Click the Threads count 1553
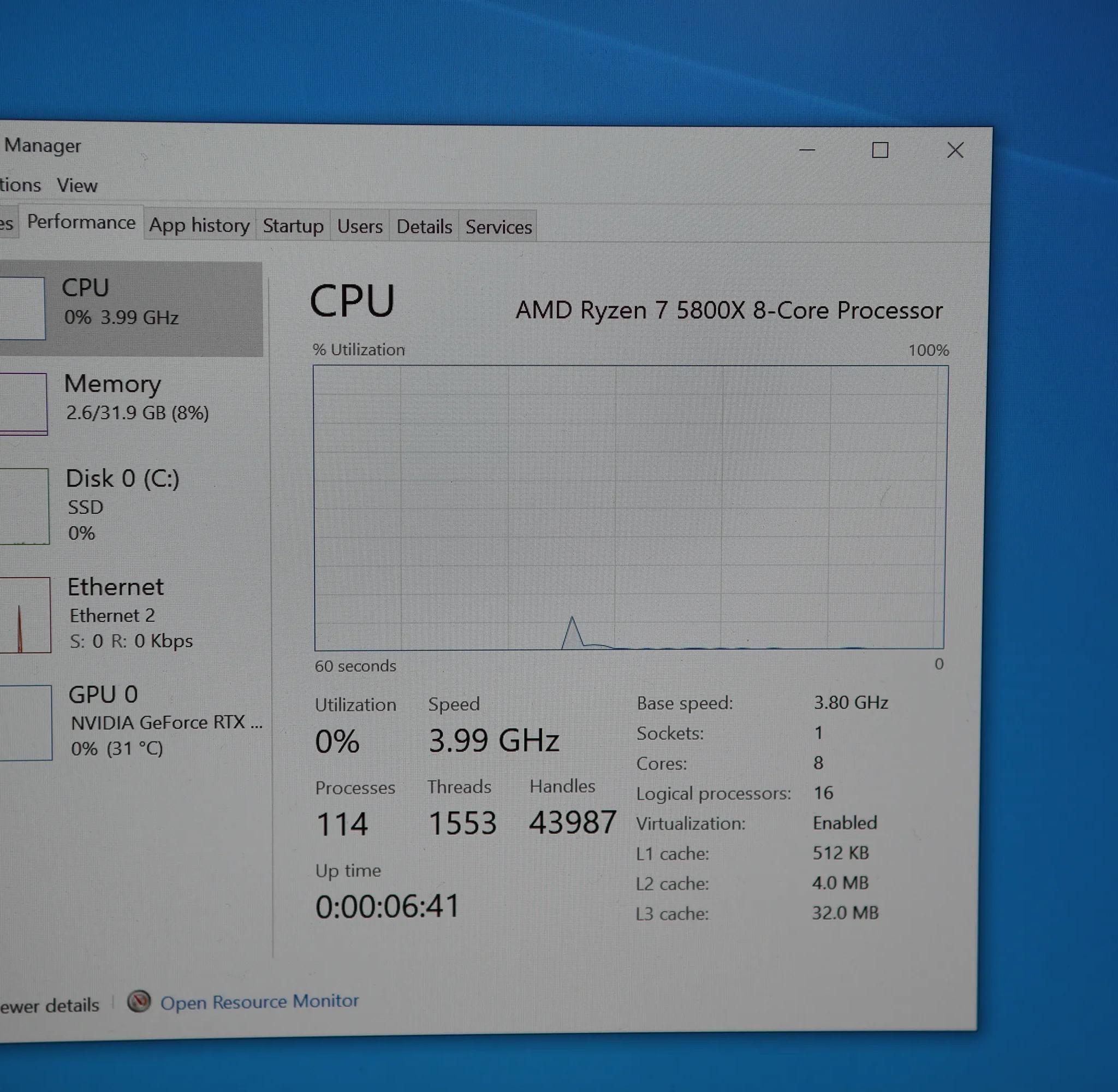Image resolution: width=1118 pixels, height=1092 pixels. (x=462, y=823)
